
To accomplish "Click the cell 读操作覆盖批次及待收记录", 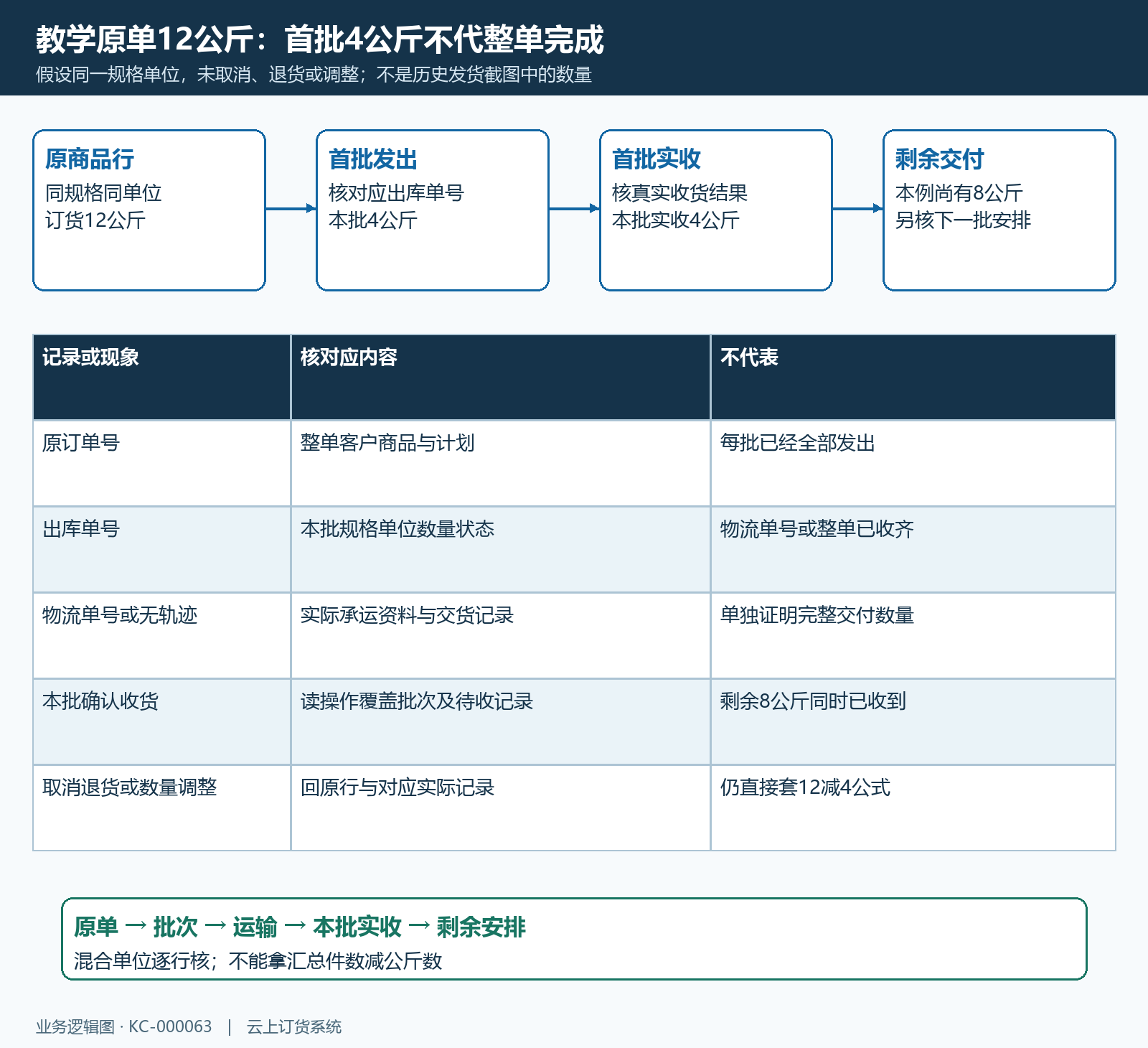I will coord(501,721).
